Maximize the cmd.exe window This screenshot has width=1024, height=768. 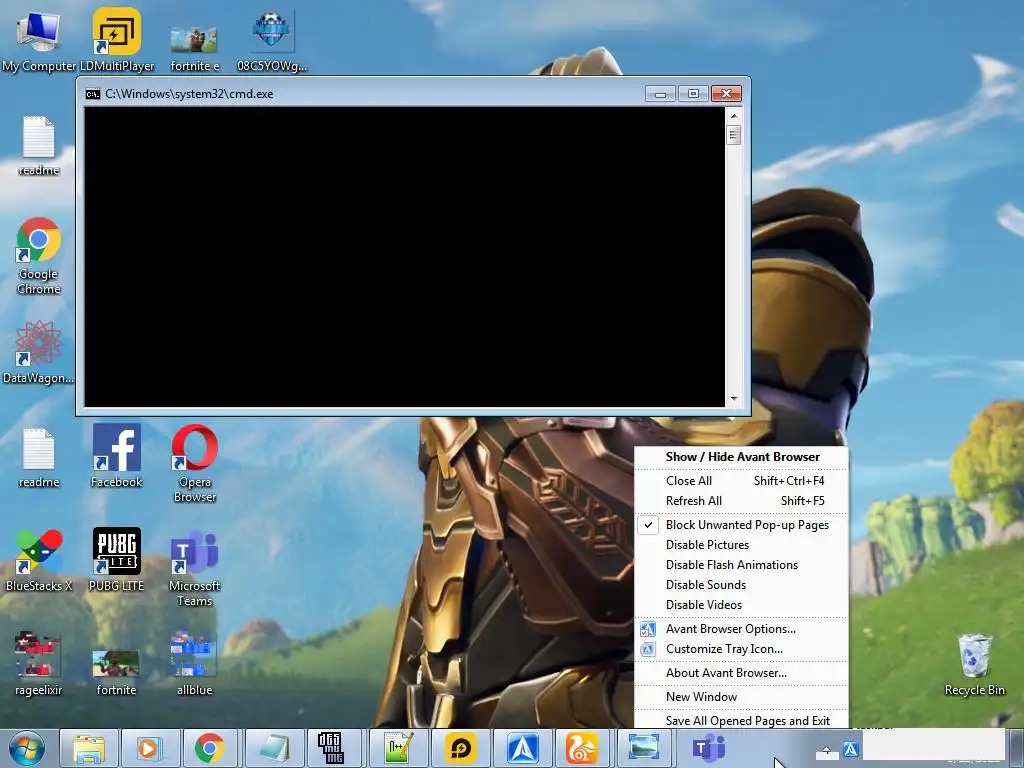[x=693, y=94]
